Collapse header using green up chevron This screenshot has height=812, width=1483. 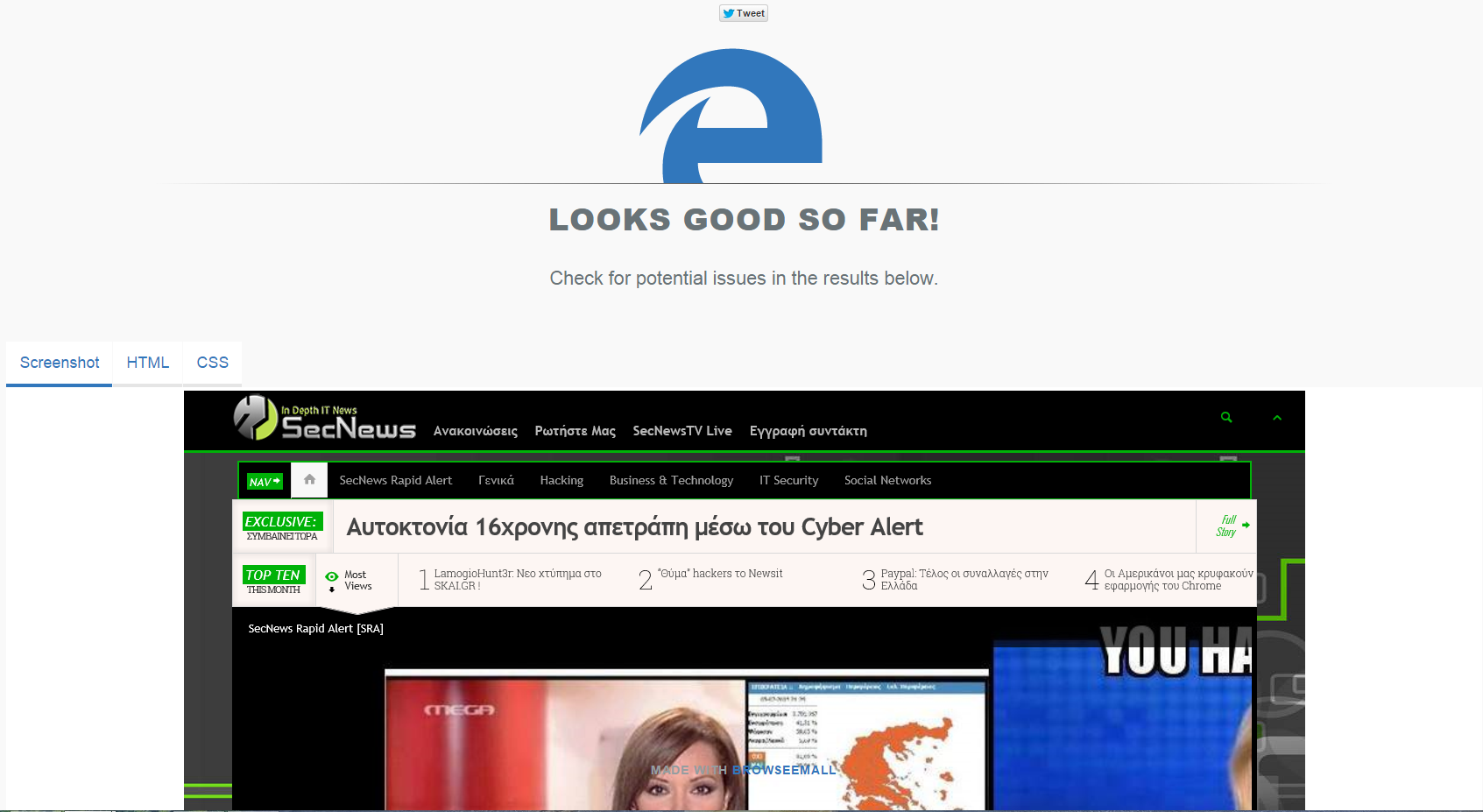click(x=1276, y=418)
